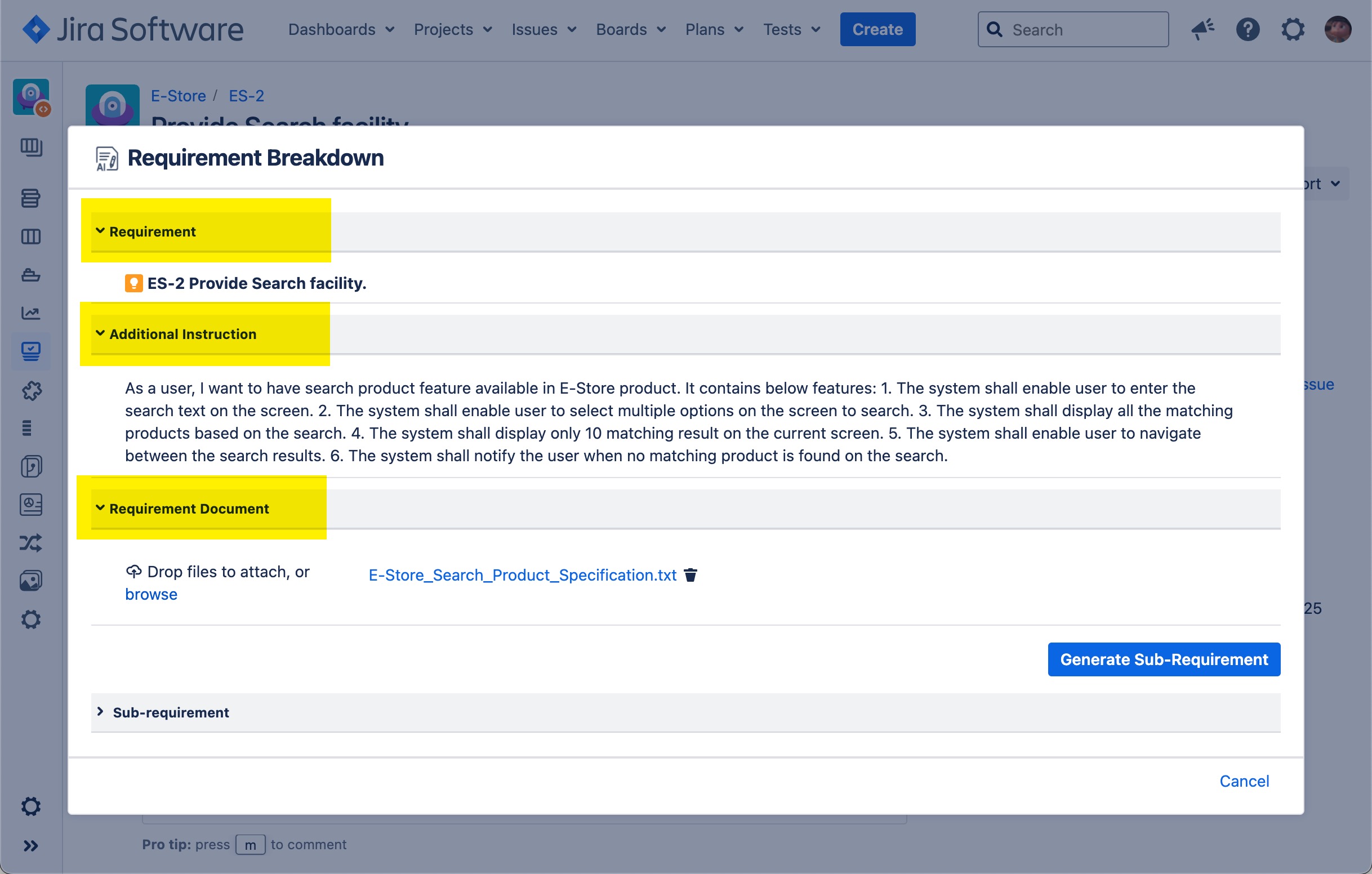The image size is (1372, 874).
Task: Click the user profile avatar
Action: (1337, 29)
